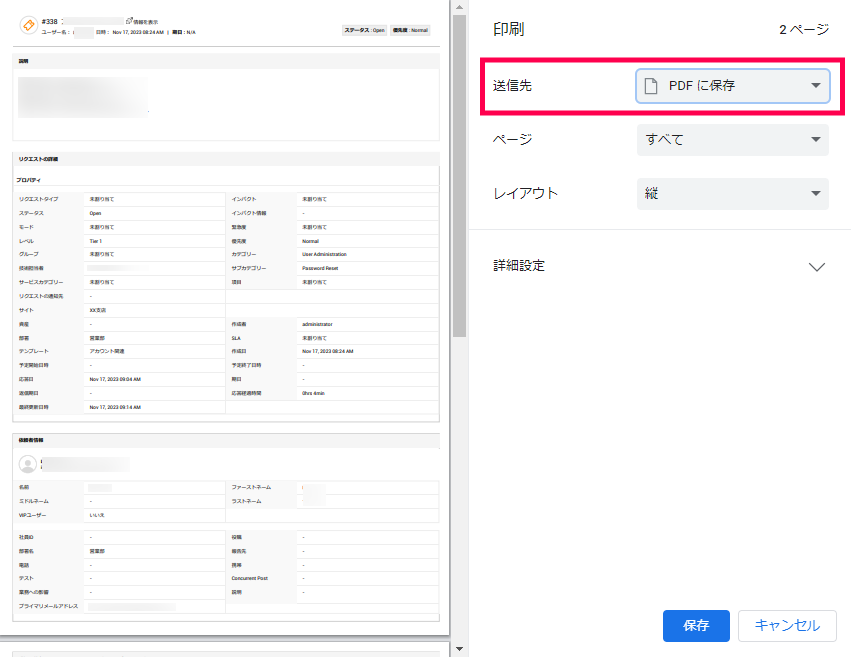Click the second page preview at bottom
The height and width of the screenshot is (657, 851).
[x=226, y=653]
